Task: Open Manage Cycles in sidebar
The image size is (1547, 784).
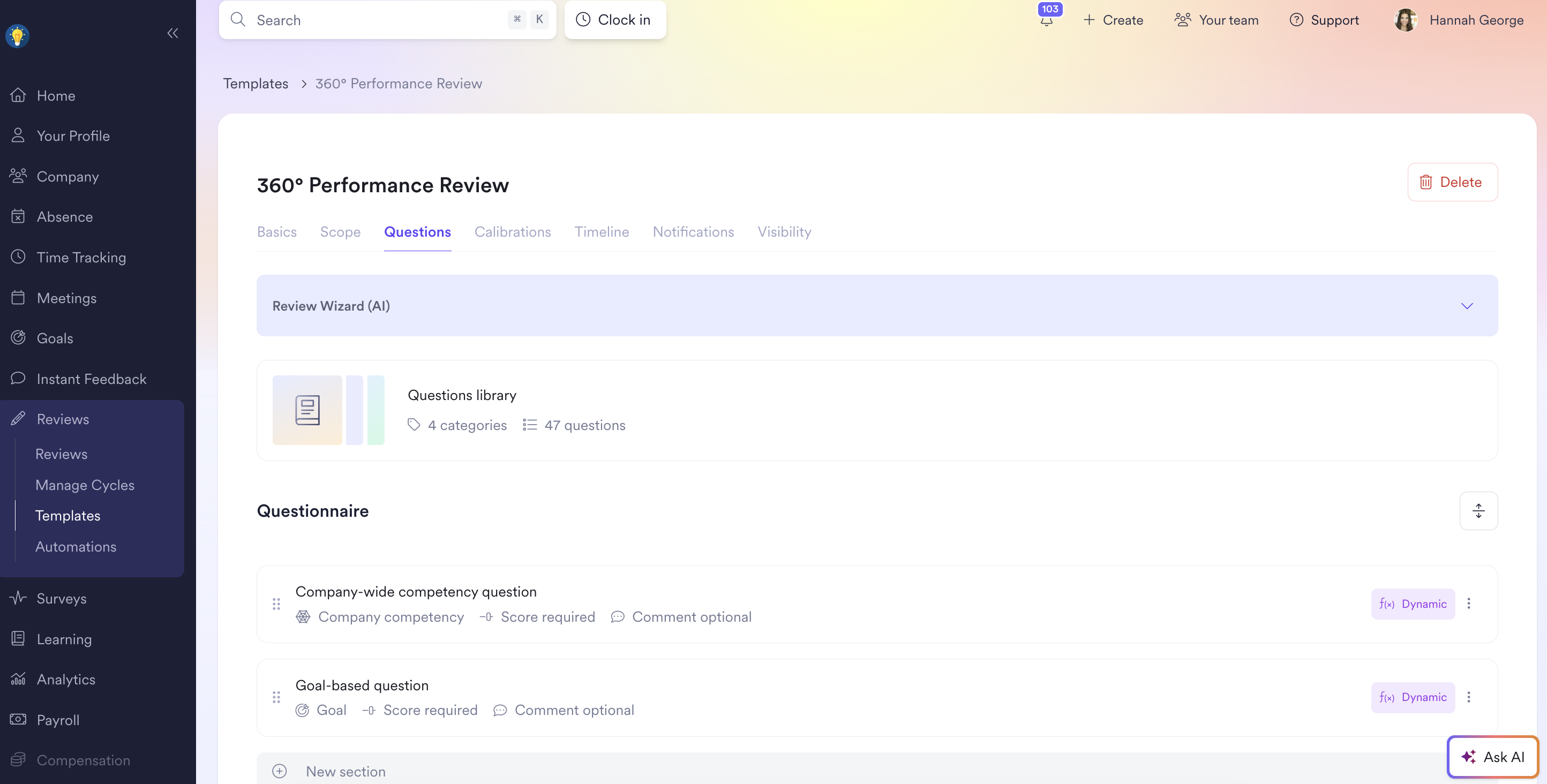Action: click(x=85, y=485)
